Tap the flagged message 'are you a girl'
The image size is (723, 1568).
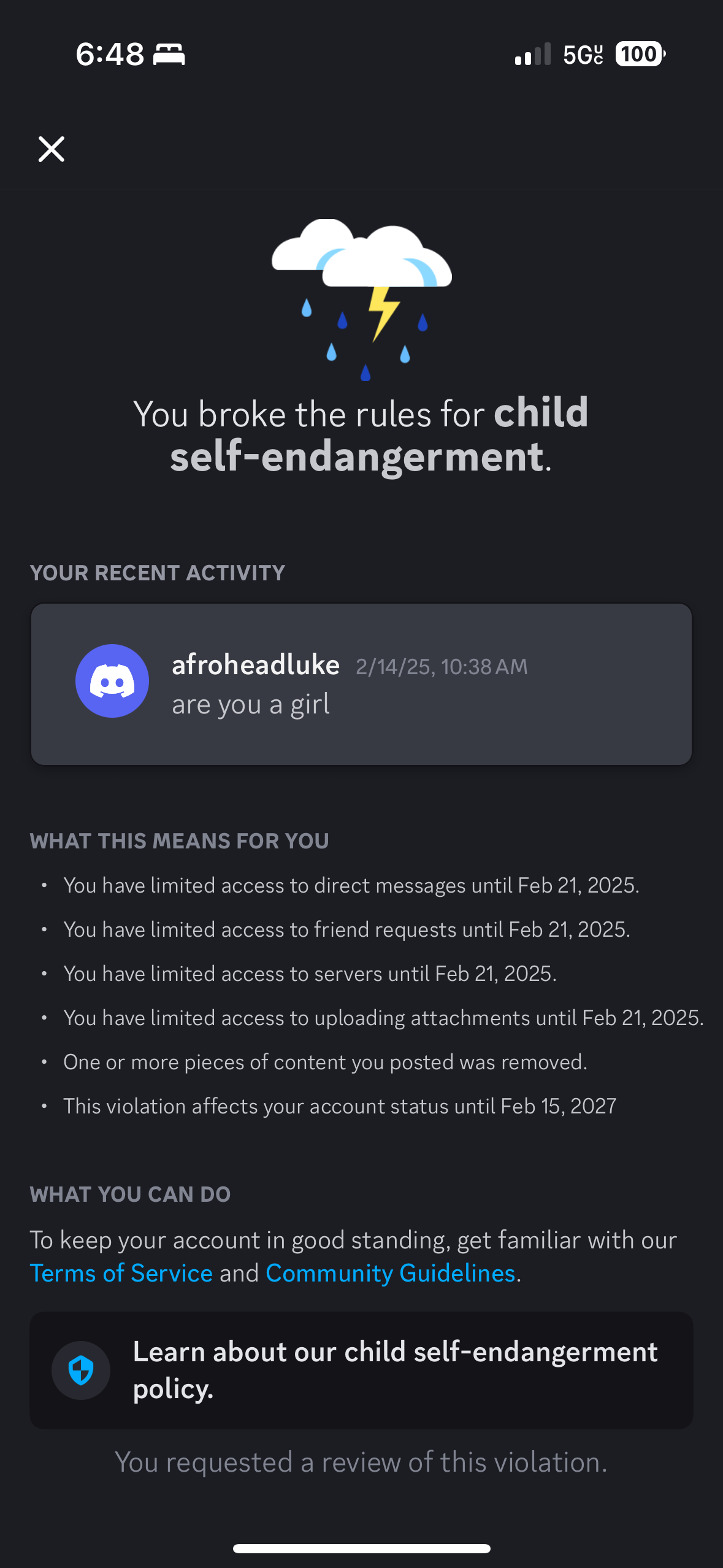pyautogui.click(x=251, y=704)
